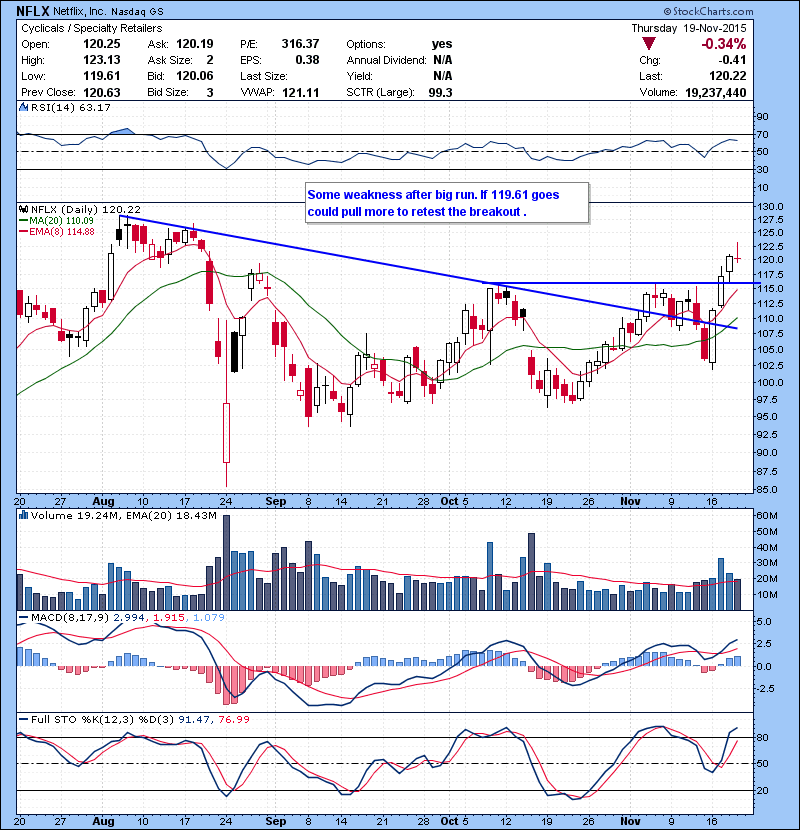Select 'Cyclicals / Specialty Retailers' sector text
Image resolution: width=800 pixels, height=830 pixels.
pyautogui.click(x=92, y=29)
